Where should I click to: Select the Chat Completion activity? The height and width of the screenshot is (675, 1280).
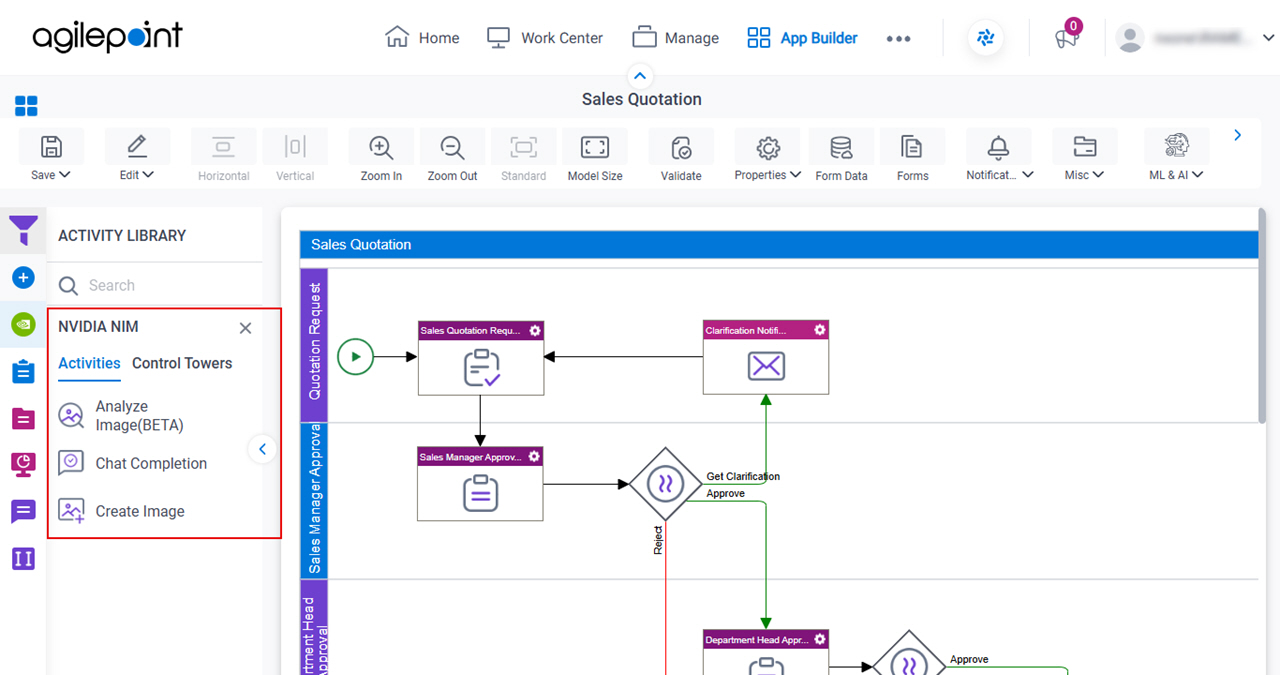pyautogui.click(x=132, y=463)
